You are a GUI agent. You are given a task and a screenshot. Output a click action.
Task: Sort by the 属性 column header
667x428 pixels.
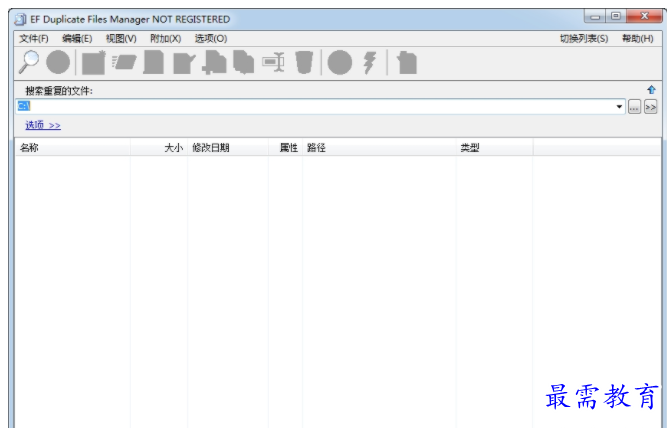[x=285, y=148]
